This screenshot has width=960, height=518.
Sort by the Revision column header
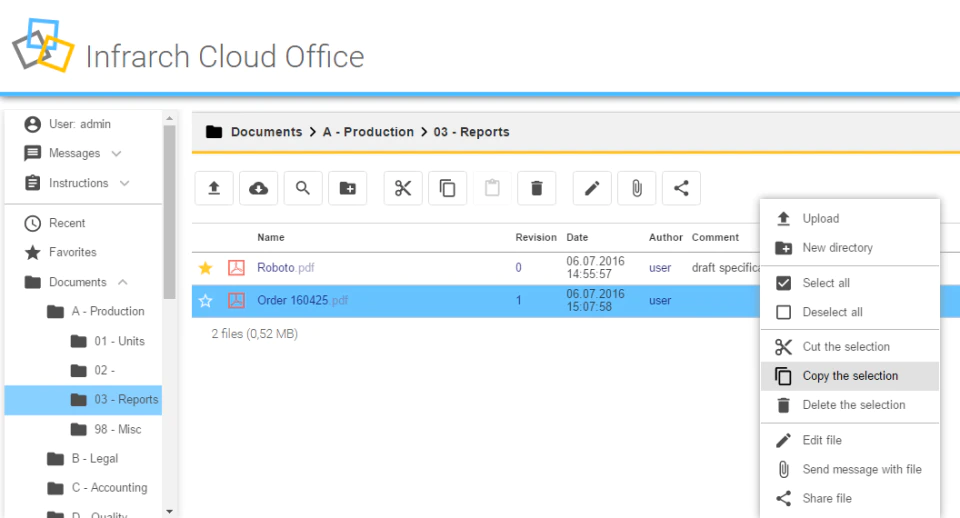coord(536,238)
